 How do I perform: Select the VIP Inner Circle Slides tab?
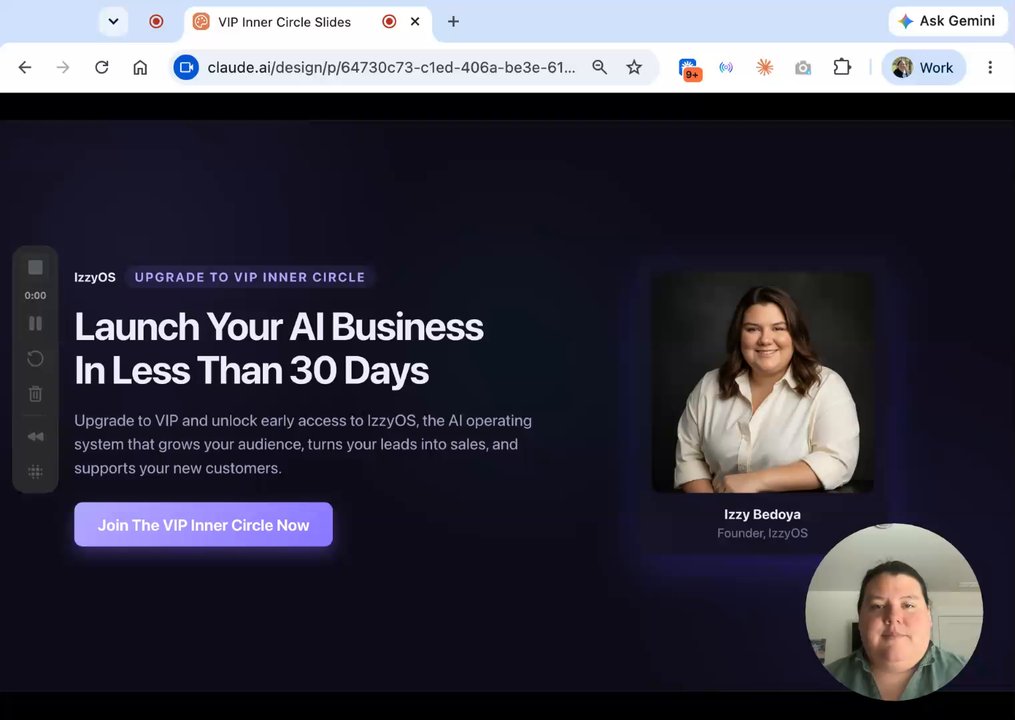(284, 22)
